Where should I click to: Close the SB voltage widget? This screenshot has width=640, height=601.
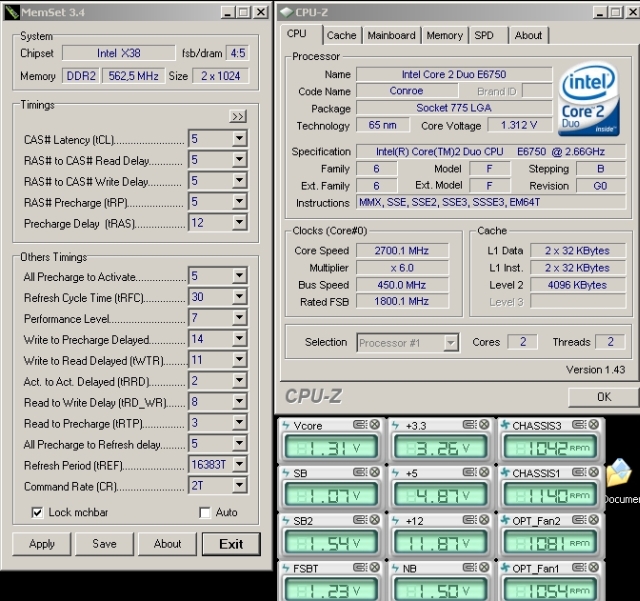374,472
